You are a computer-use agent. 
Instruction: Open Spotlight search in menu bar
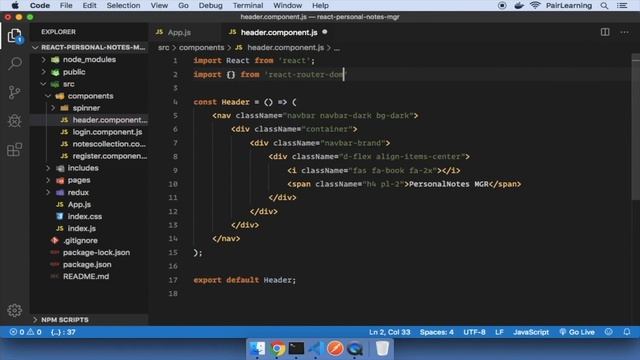[x=604, y=6]
